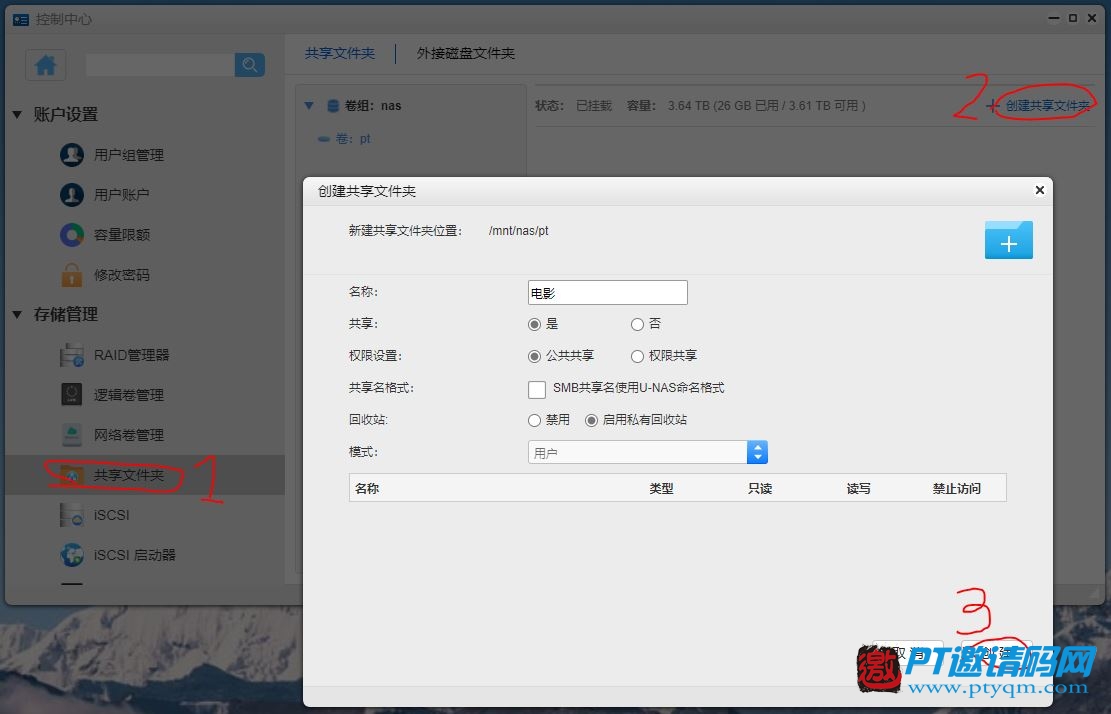Click the 禁止访问 column header
Viewport: 1111px width, 714px height.
pyautogui.click(x=957, y=488)
